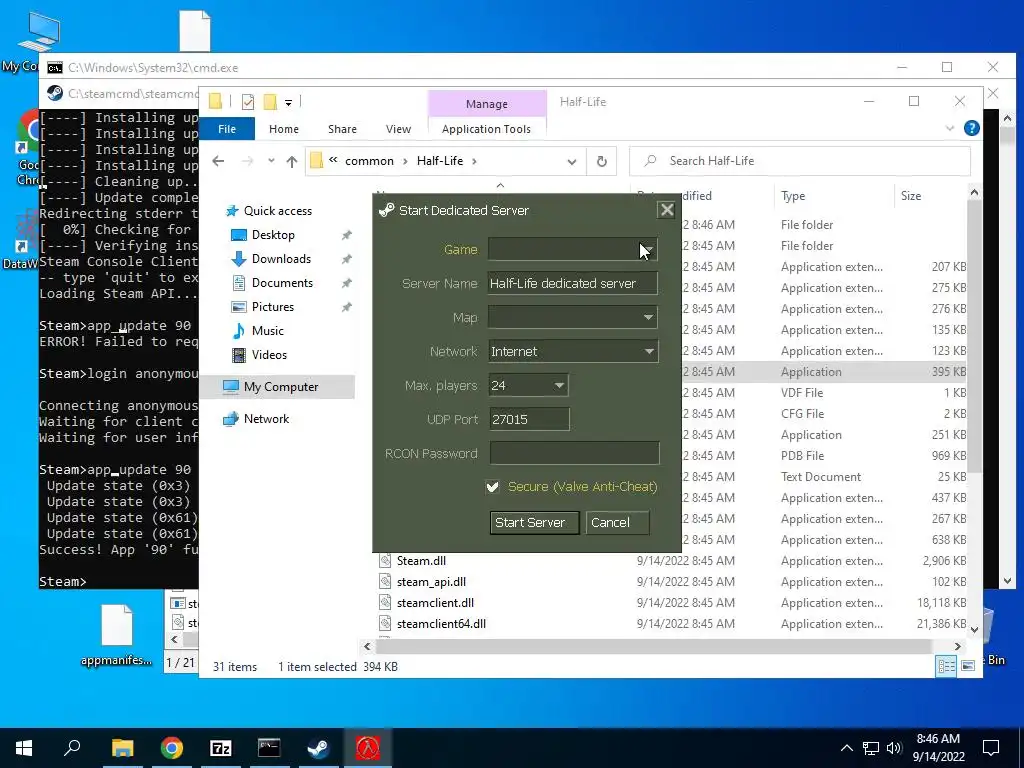The height and width of the screenshot is (768, 1024).
Task: Click the appmanifest desktop file icon
Action: click(116, 635)
